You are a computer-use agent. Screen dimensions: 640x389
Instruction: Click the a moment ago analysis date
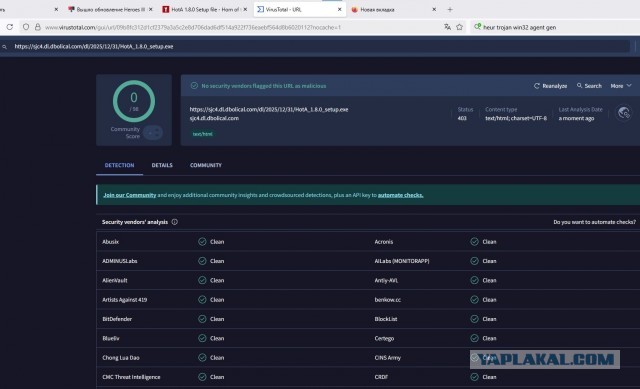coord(576,118)
